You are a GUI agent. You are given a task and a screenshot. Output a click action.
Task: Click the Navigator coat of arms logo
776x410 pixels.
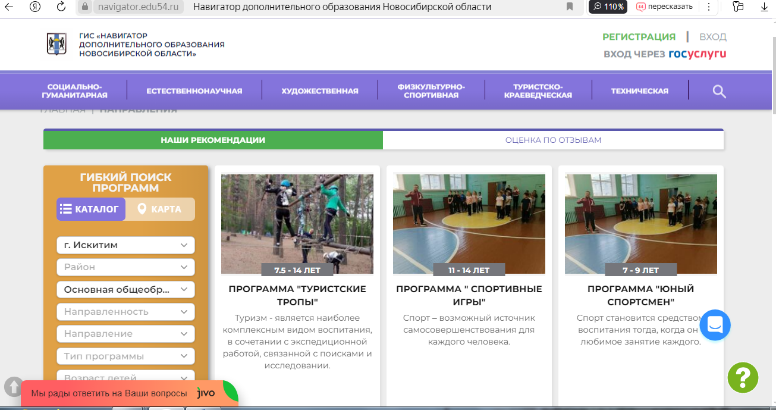pos(57,45)
